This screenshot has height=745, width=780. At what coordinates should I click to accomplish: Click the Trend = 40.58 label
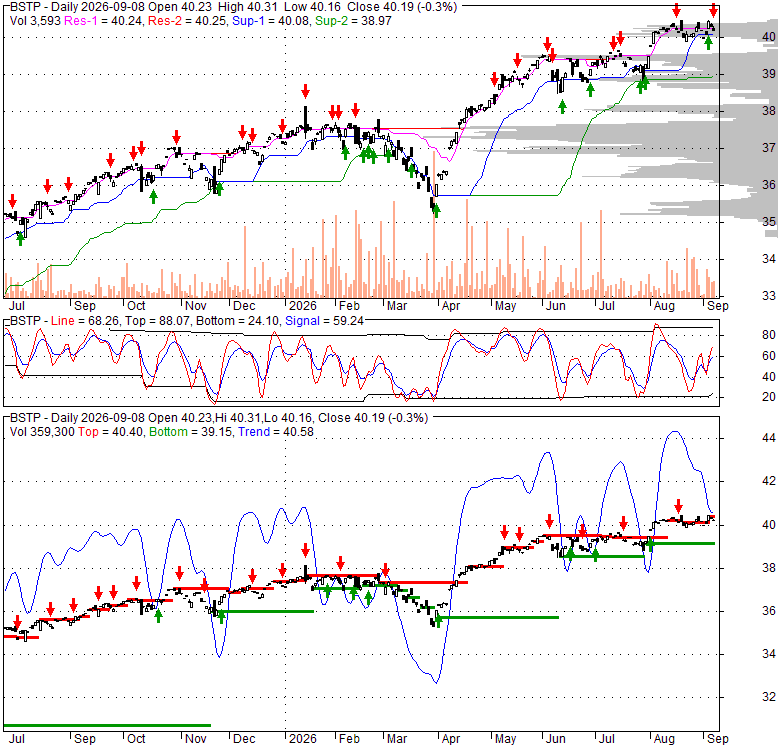click(x=276, y=432)
